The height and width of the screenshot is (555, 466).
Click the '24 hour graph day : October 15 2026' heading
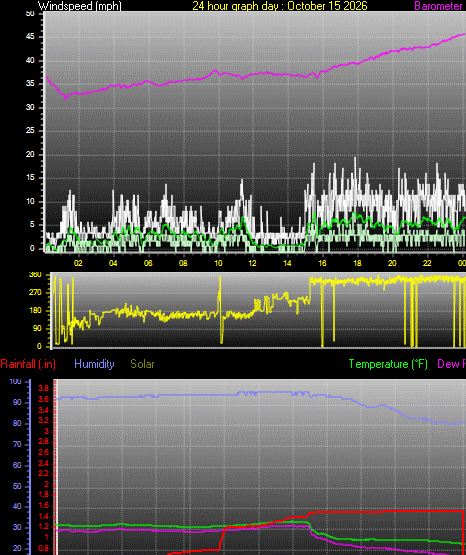(x=280, y=6)
